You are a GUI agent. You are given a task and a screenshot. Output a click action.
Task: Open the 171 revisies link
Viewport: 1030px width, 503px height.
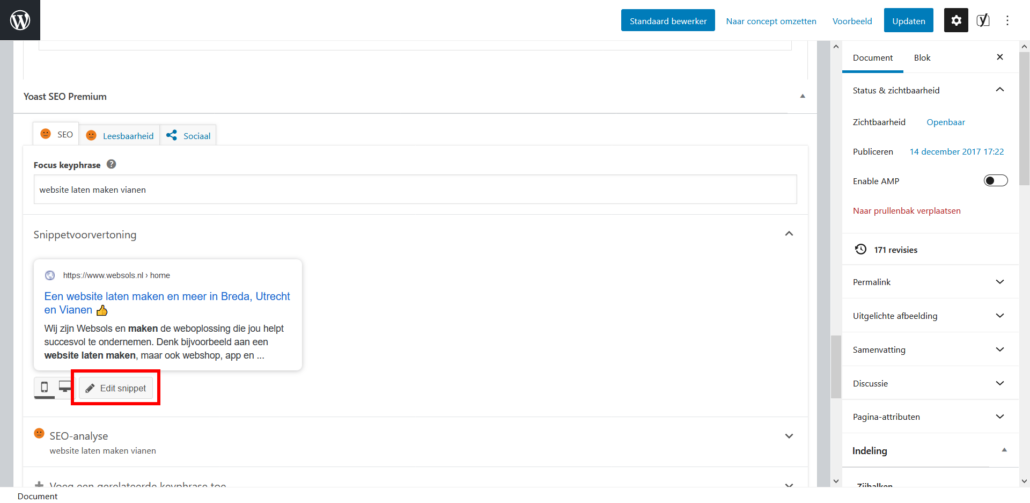tap(895, 250)
